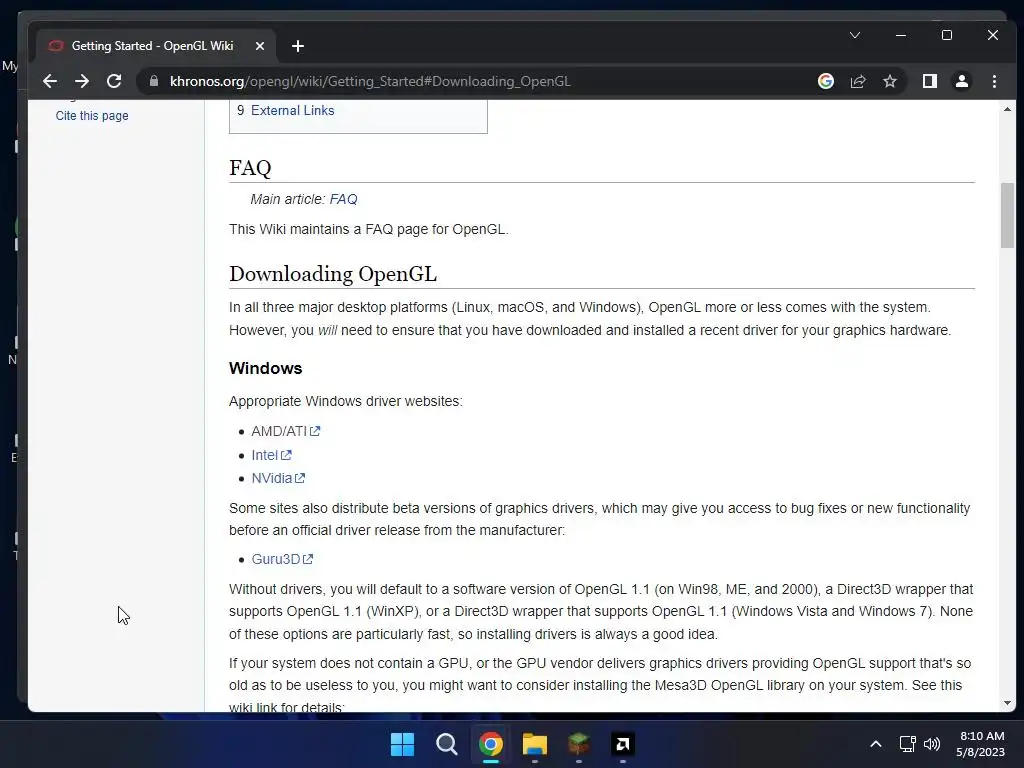1024x768 pixels.
Task: Click the vertical scrollbar thumb
Action: point(1007,216)
